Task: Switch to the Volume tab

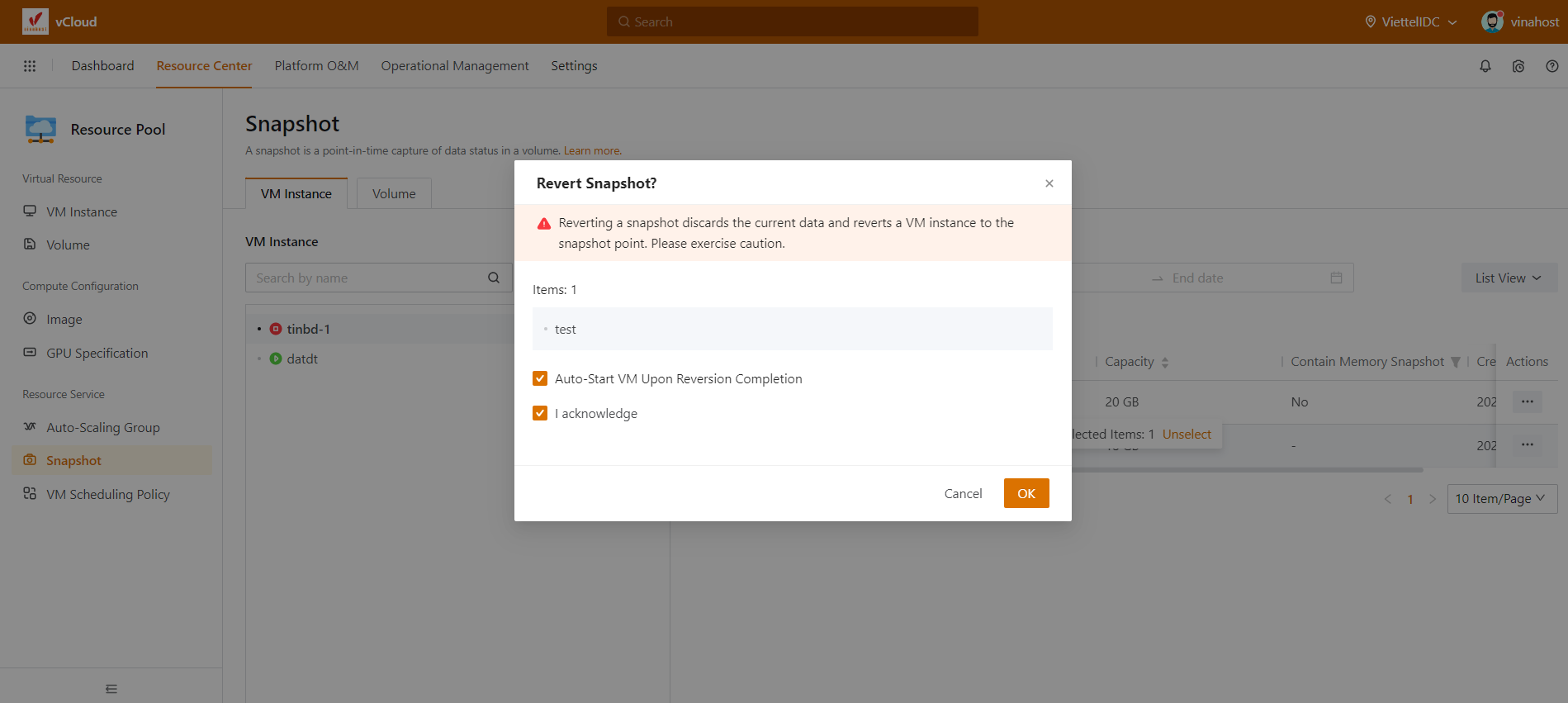Action: (x=394, y=193)
